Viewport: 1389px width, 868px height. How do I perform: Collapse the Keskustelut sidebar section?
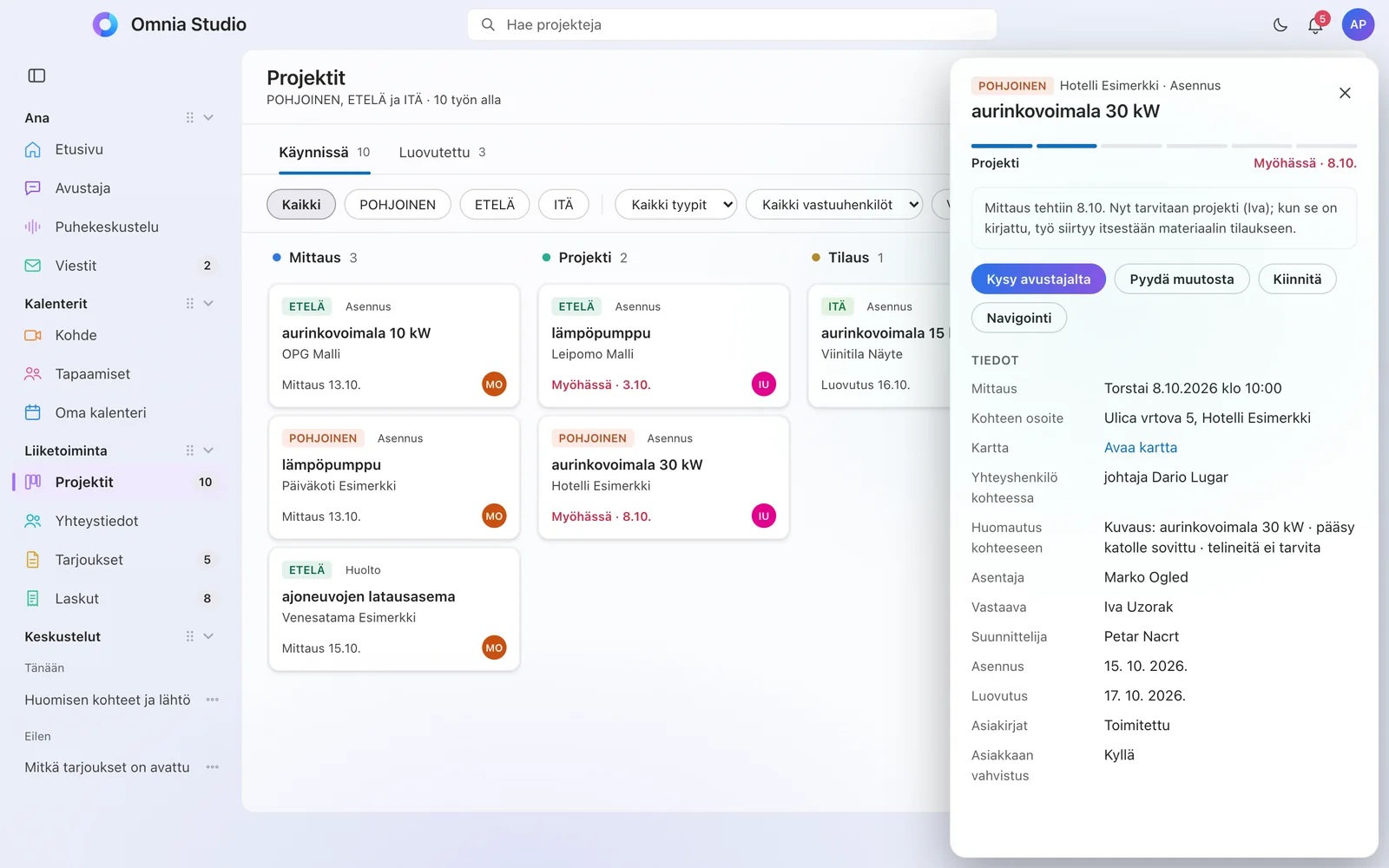[208, 636]
